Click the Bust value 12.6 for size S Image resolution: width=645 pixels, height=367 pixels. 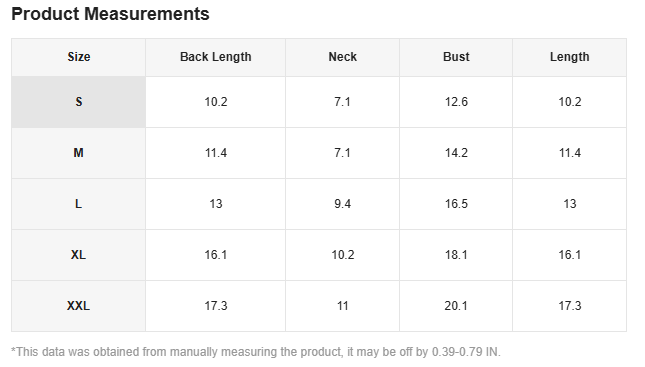tap(456, 102)
